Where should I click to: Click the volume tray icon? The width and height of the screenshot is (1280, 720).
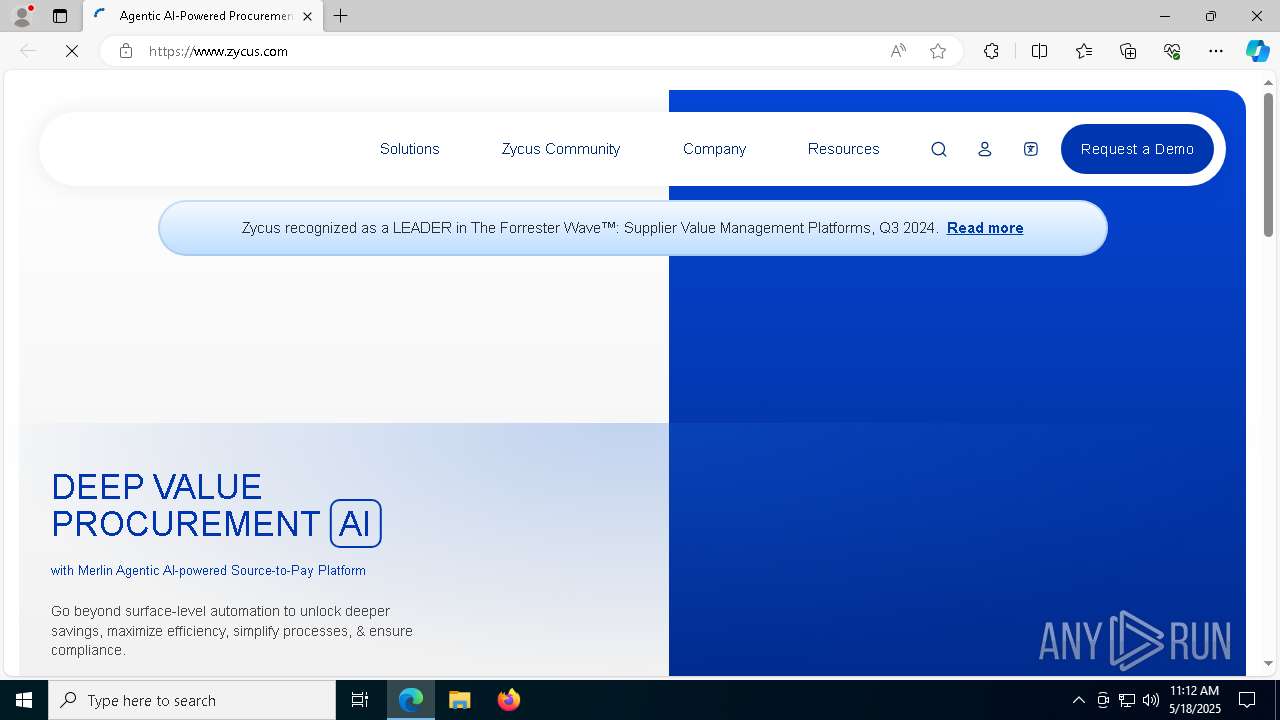click(x=1150, y=700)
